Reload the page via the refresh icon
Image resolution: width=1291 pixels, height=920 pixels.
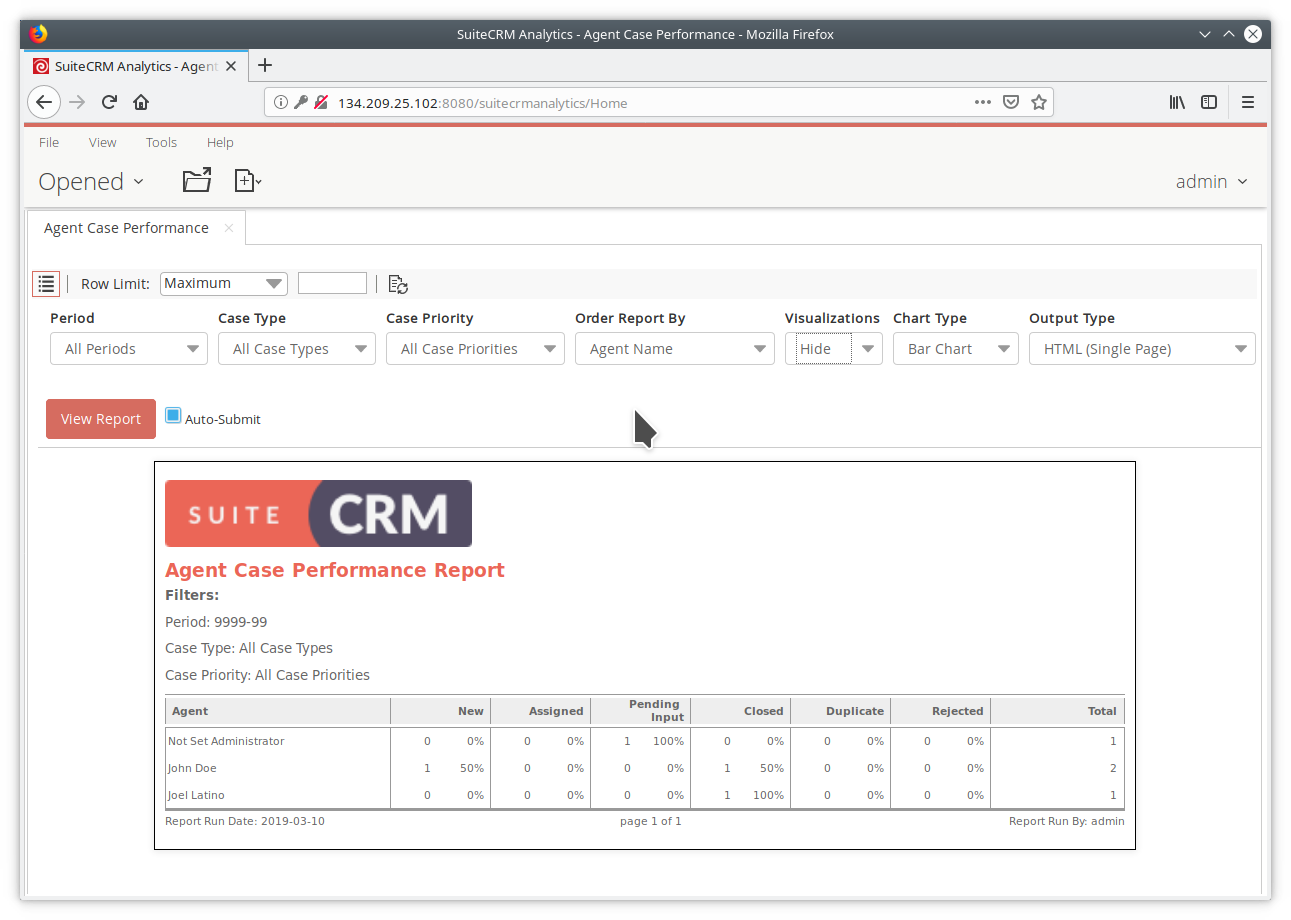tap(108, 102)
